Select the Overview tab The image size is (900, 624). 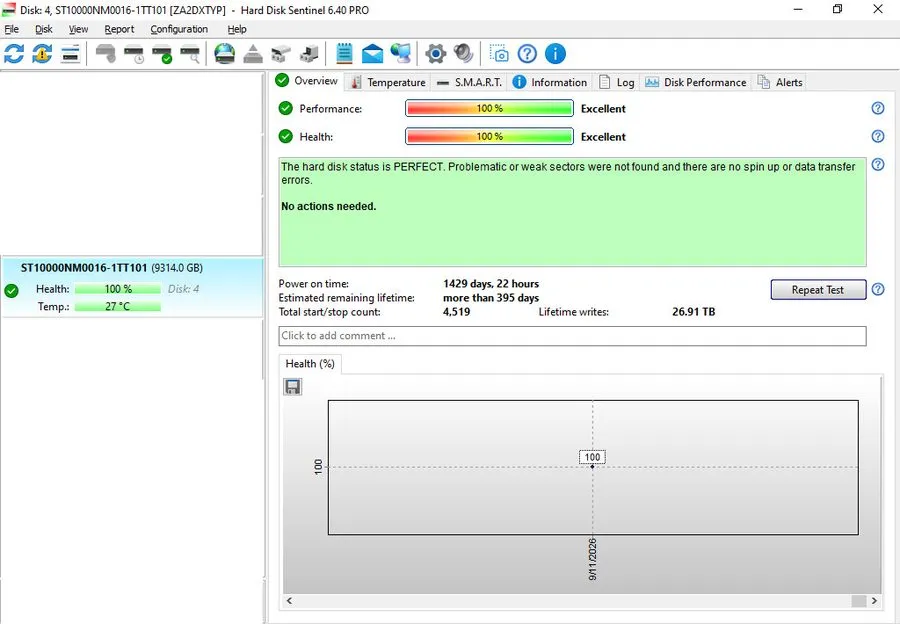[x=307, y=81]
